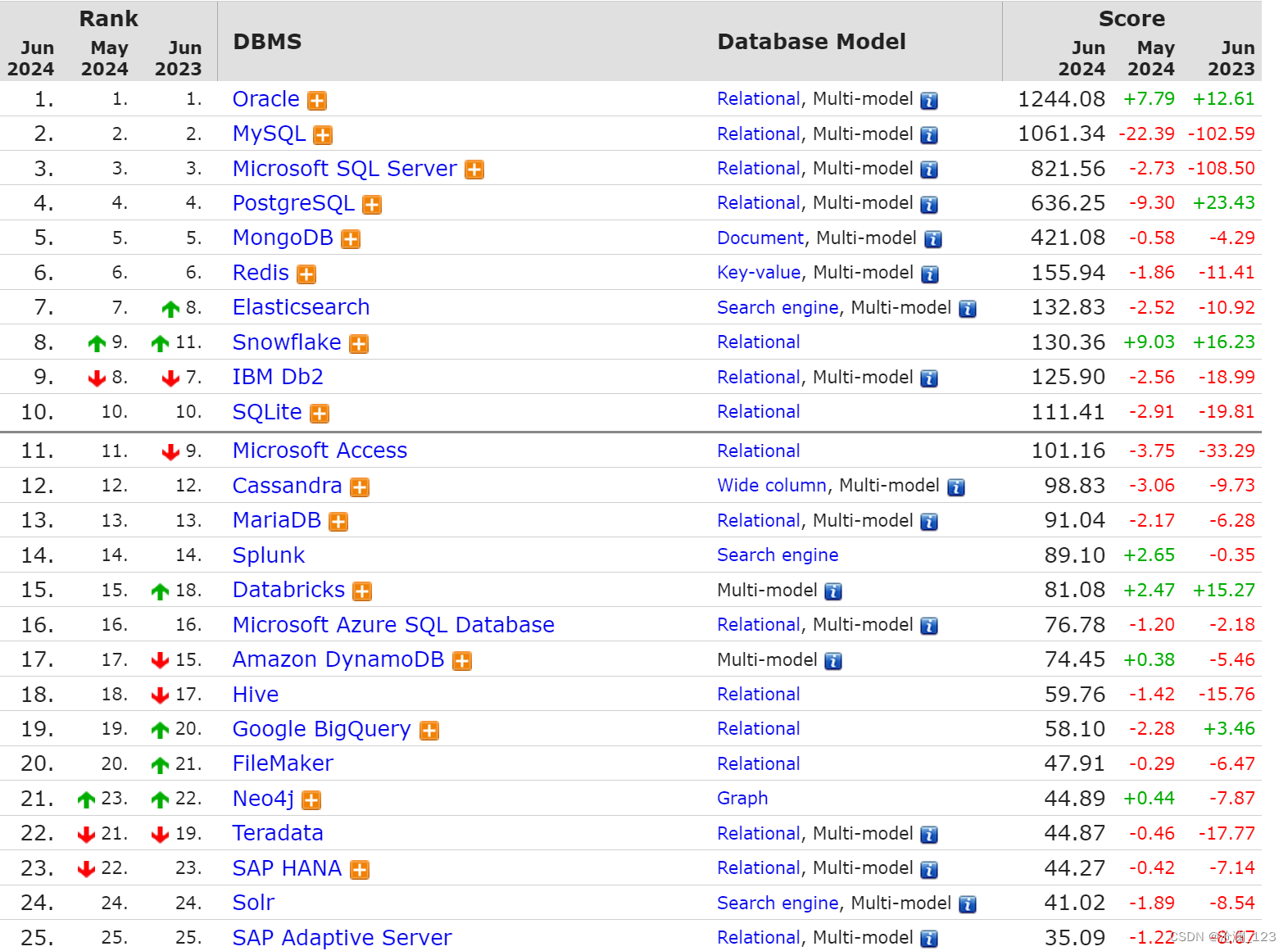Click the plus icon next to Google BigQuery

[429, 731]
